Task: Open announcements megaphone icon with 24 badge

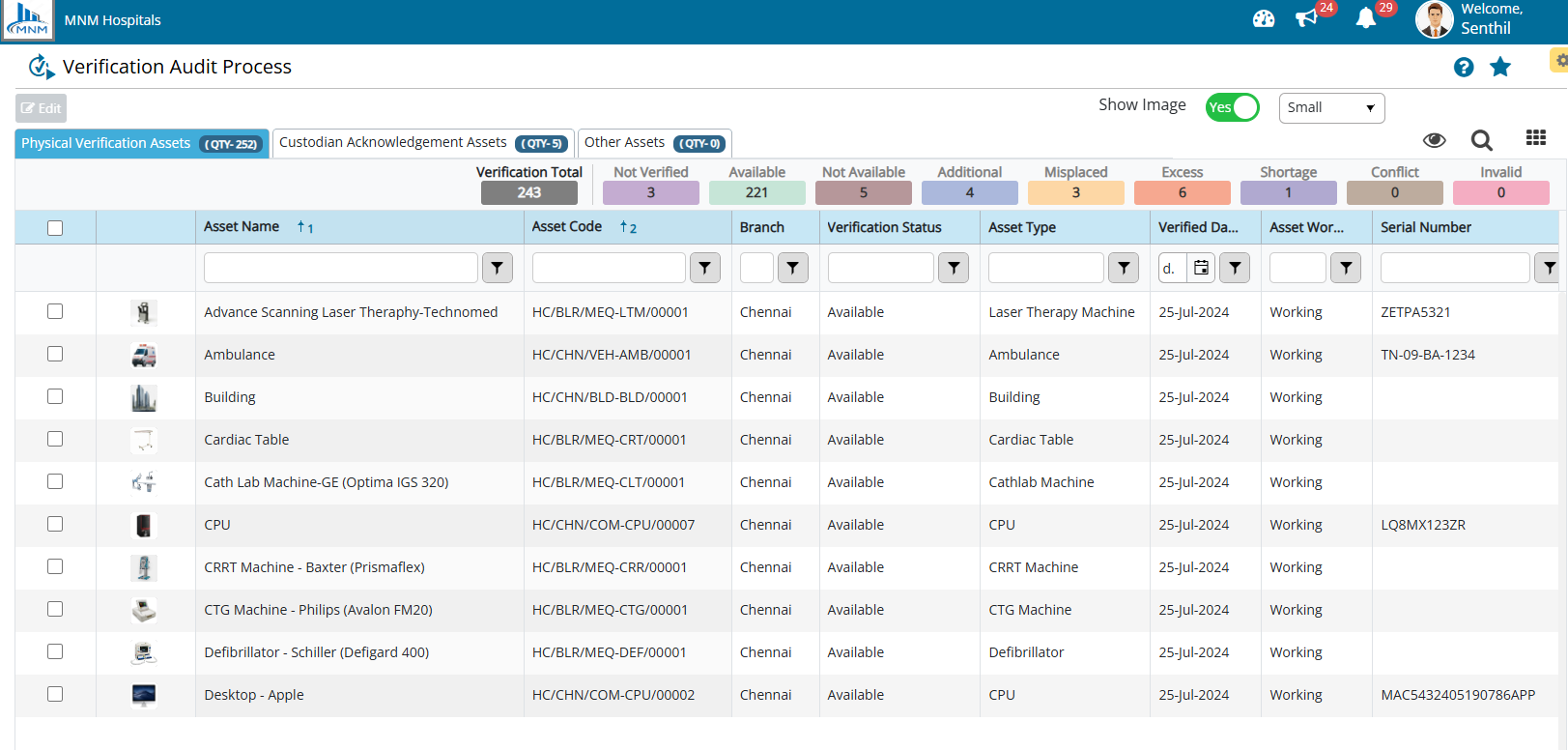Action: point(1307,18)
